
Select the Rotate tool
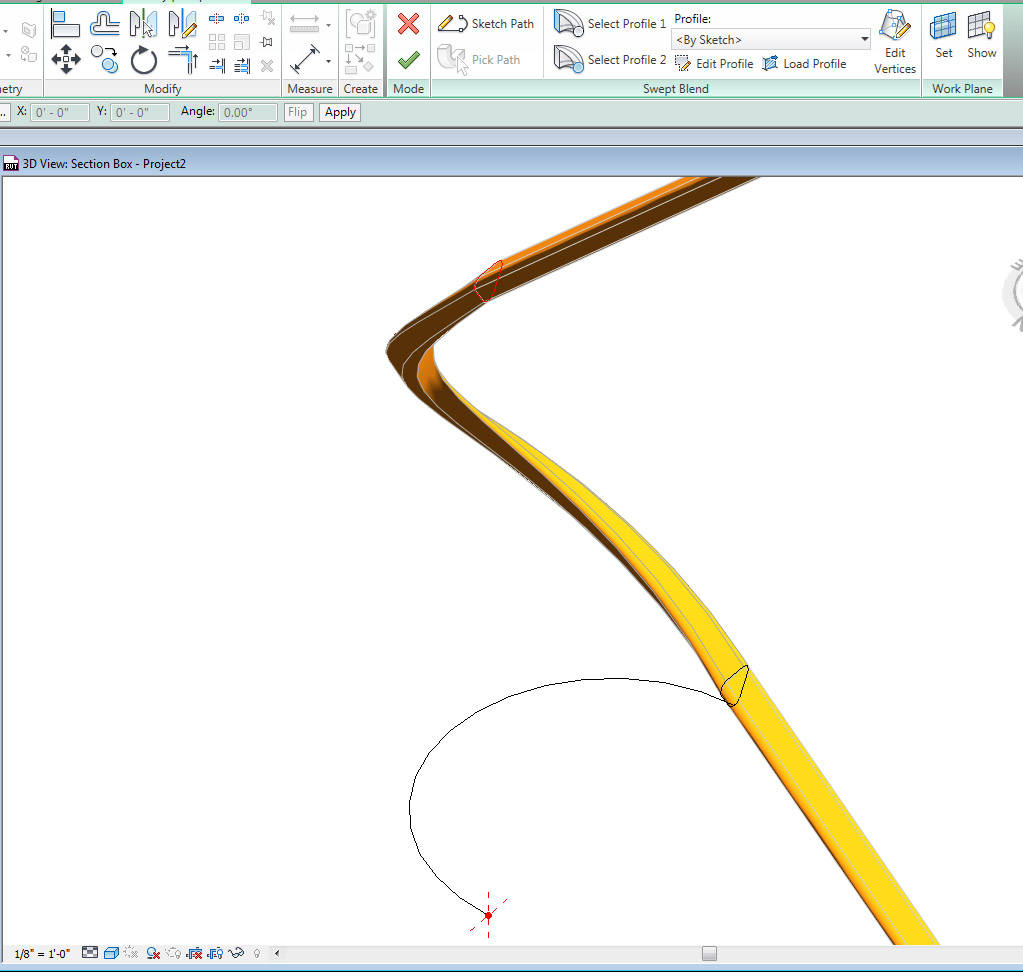click(144, 59)
